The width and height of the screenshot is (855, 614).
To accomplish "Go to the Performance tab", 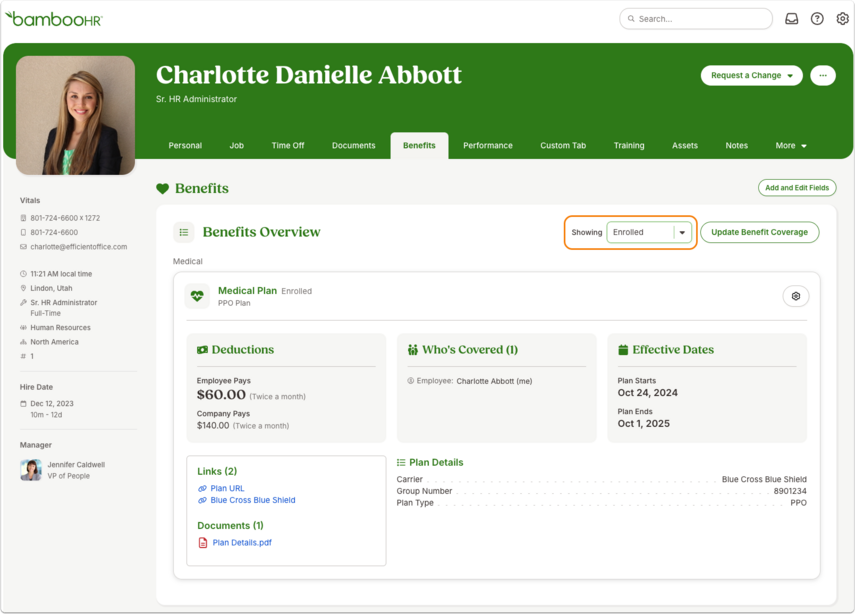I will point(487,146).
